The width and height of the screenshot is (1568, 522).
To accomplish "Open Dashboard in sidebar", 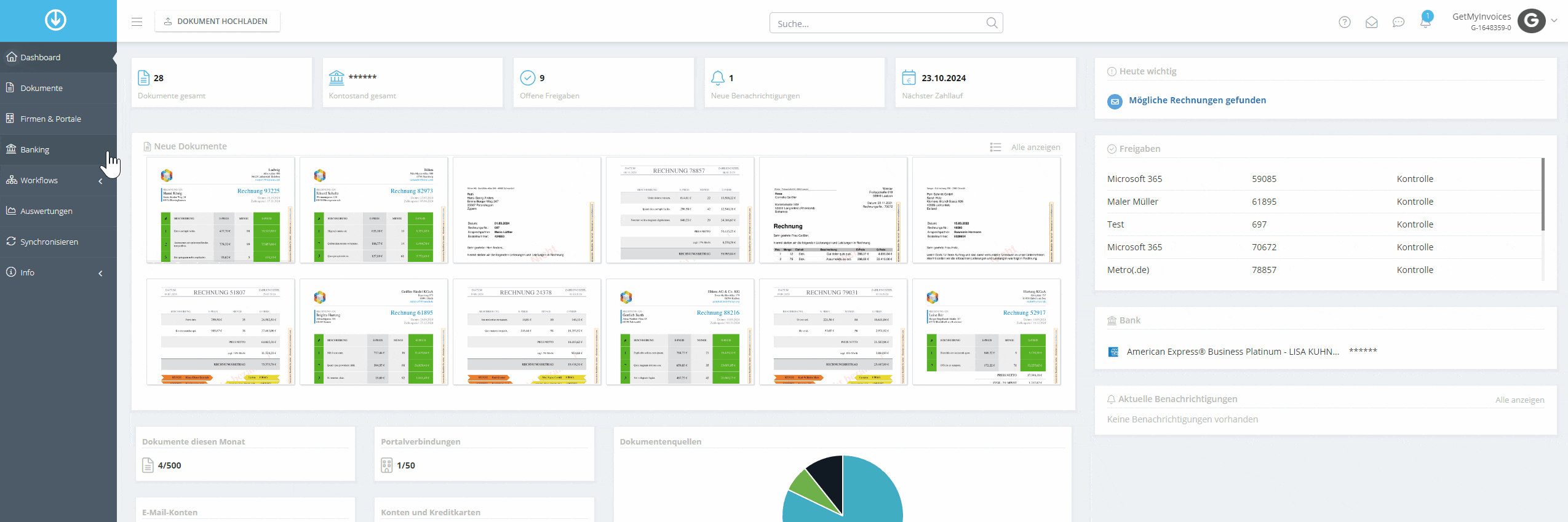I will 58,57.
